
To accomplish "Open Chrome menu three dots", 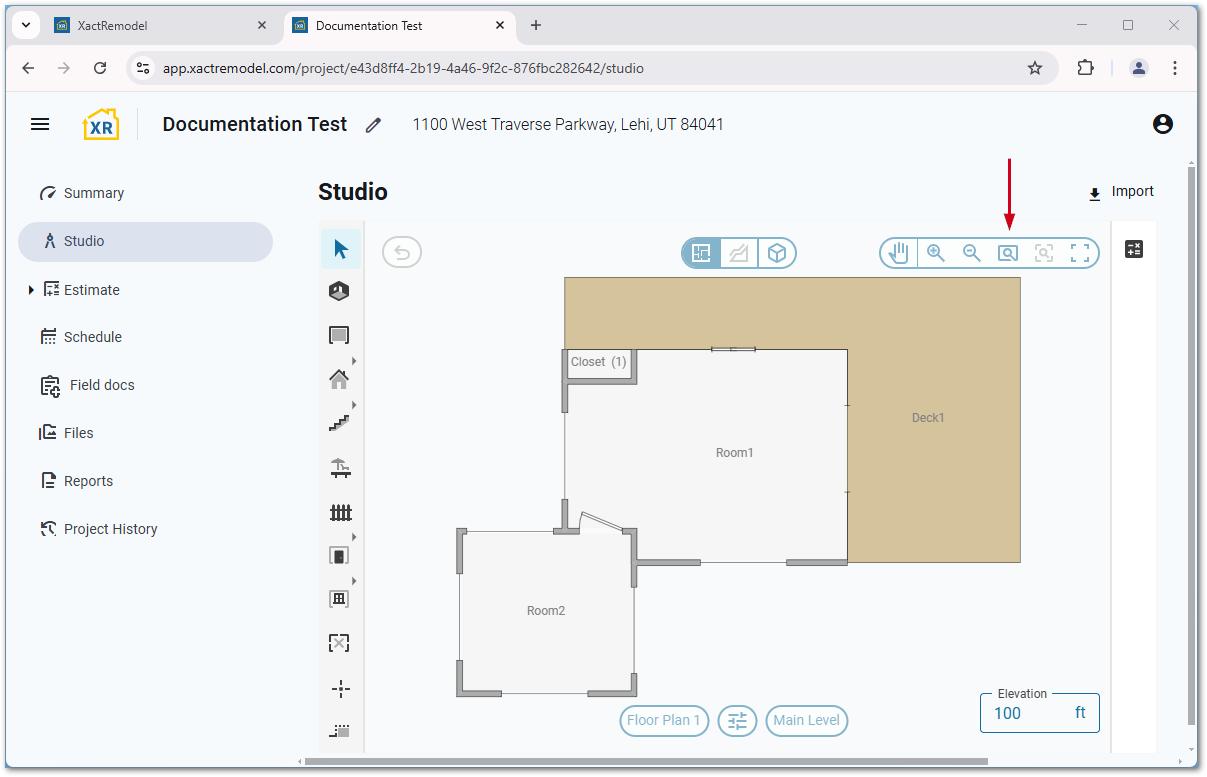I will pos(1175,68).
